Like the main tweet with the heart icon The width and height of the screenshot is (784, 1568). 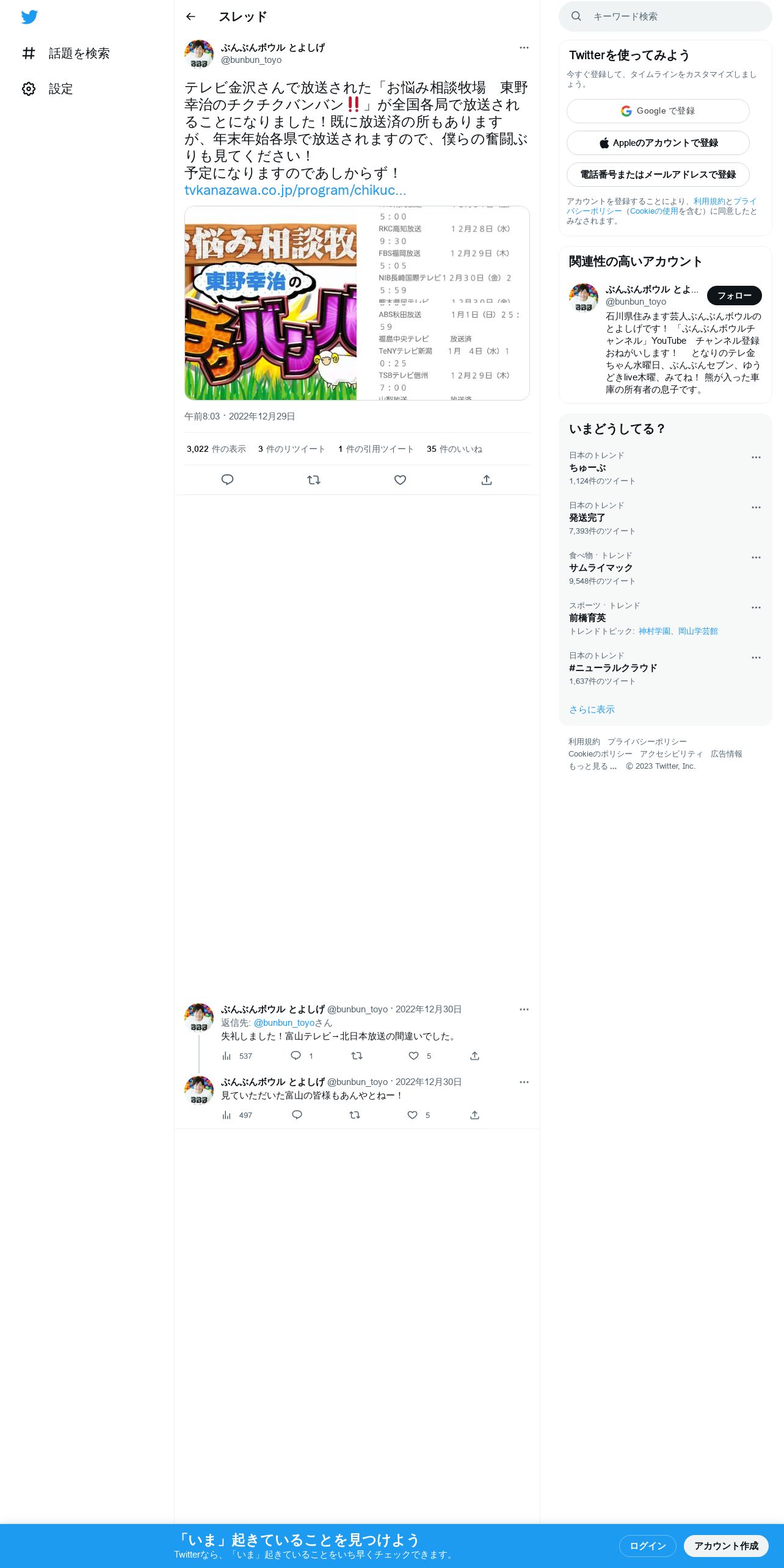click(400, 480)
